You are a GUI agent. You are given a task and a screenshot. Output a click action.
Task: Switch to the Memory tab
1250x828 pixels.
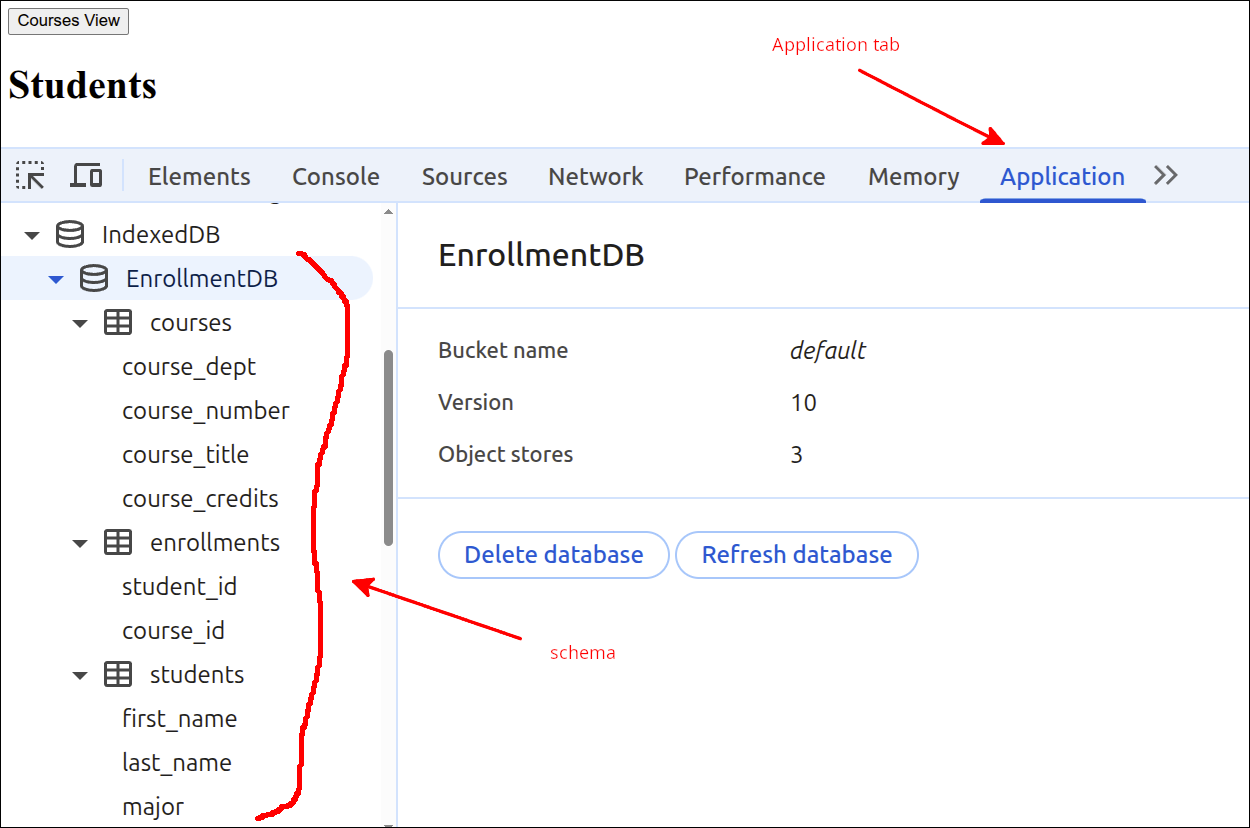[912, 176]
